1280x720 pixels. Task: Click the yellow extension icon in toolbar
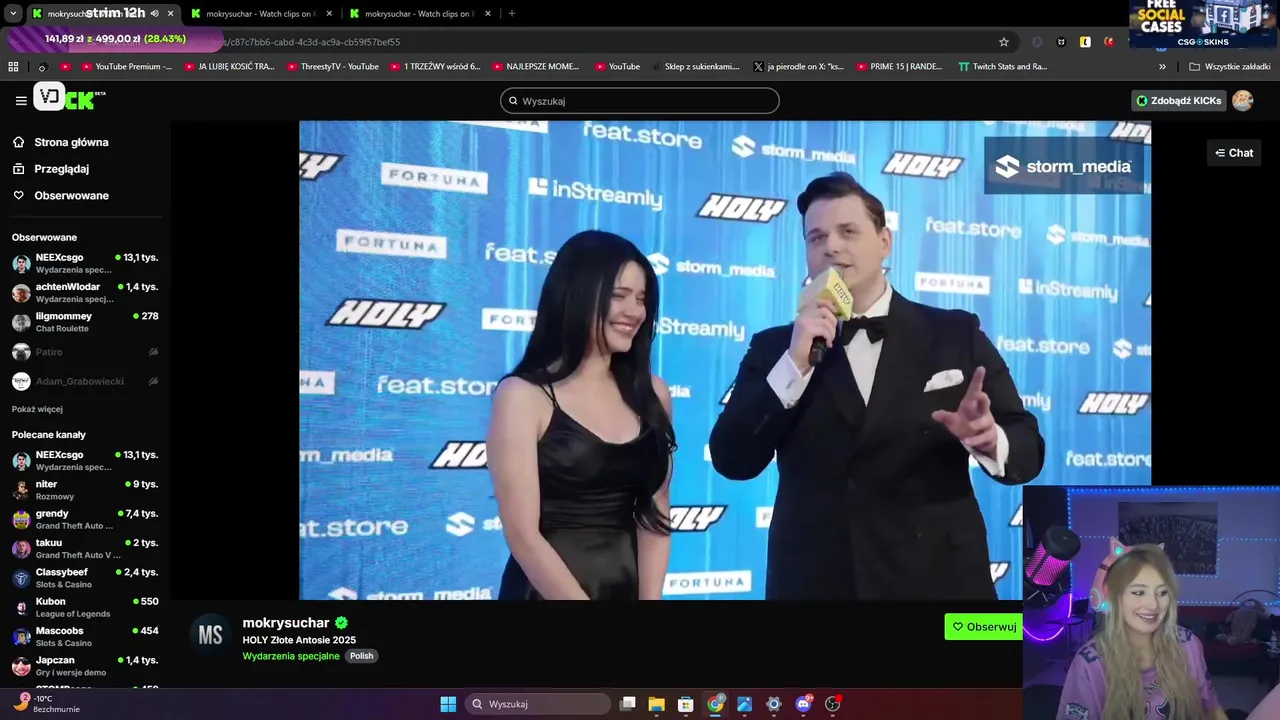coord(1085,42)
